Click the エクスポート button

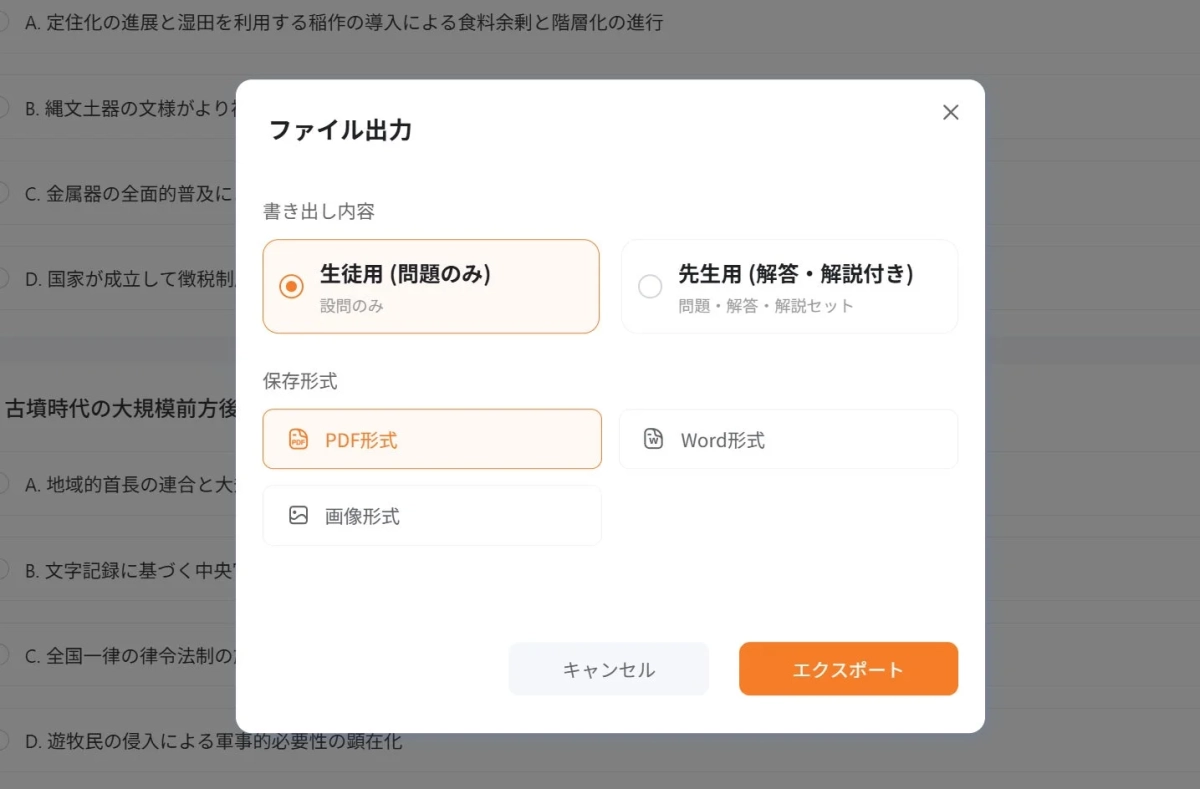coord(848,668)
